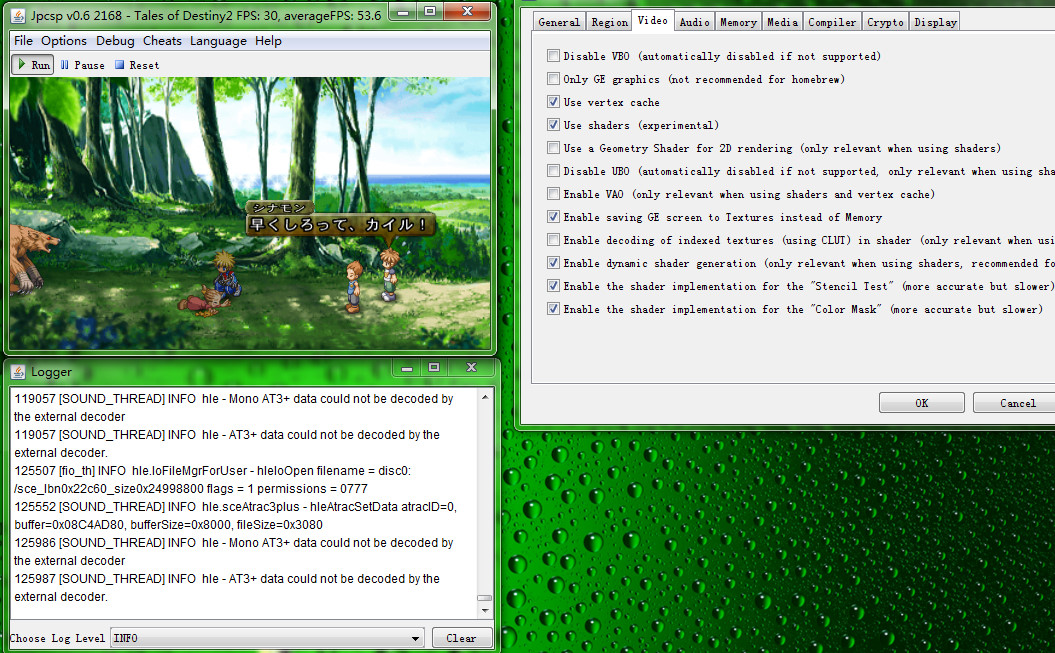Viewport: 1055px width, 653px height.
Task: Enable Geometry Shader for 2D rendering
Action: (553, 147)
